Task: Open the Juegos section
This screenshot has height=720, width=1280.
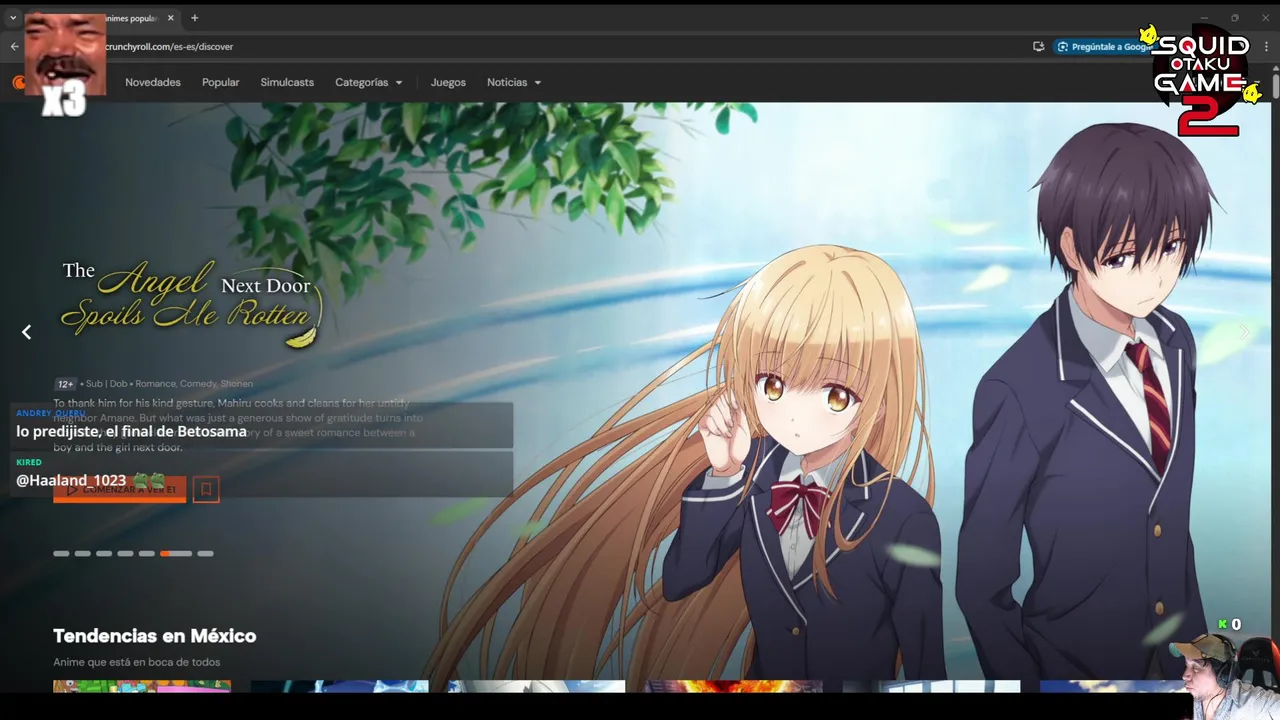Action: 448,82
